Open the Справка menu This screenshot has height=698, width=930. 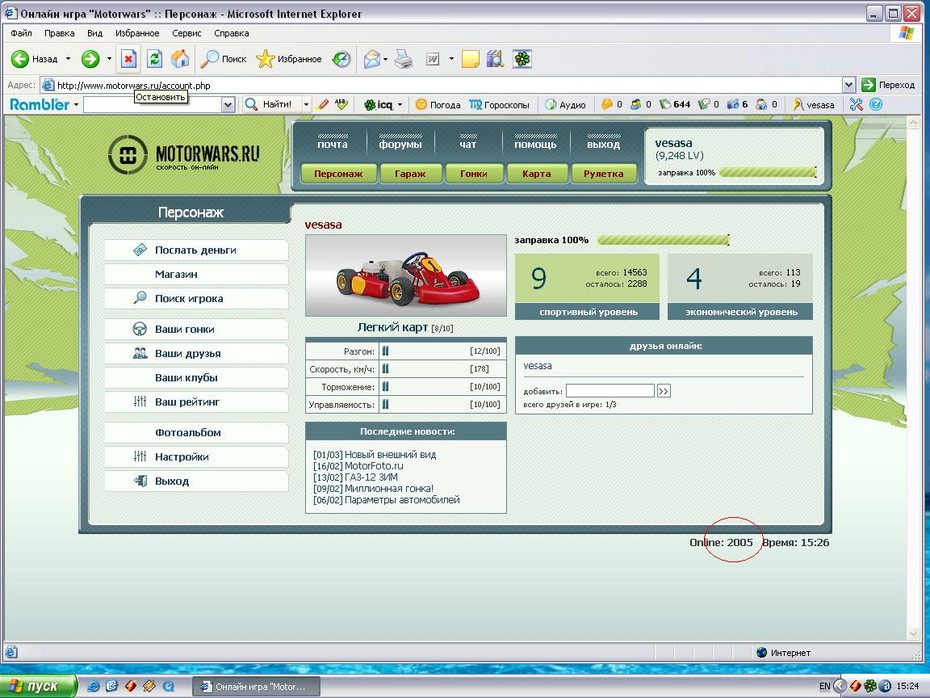pyautogui.click(x=231, y=33)
